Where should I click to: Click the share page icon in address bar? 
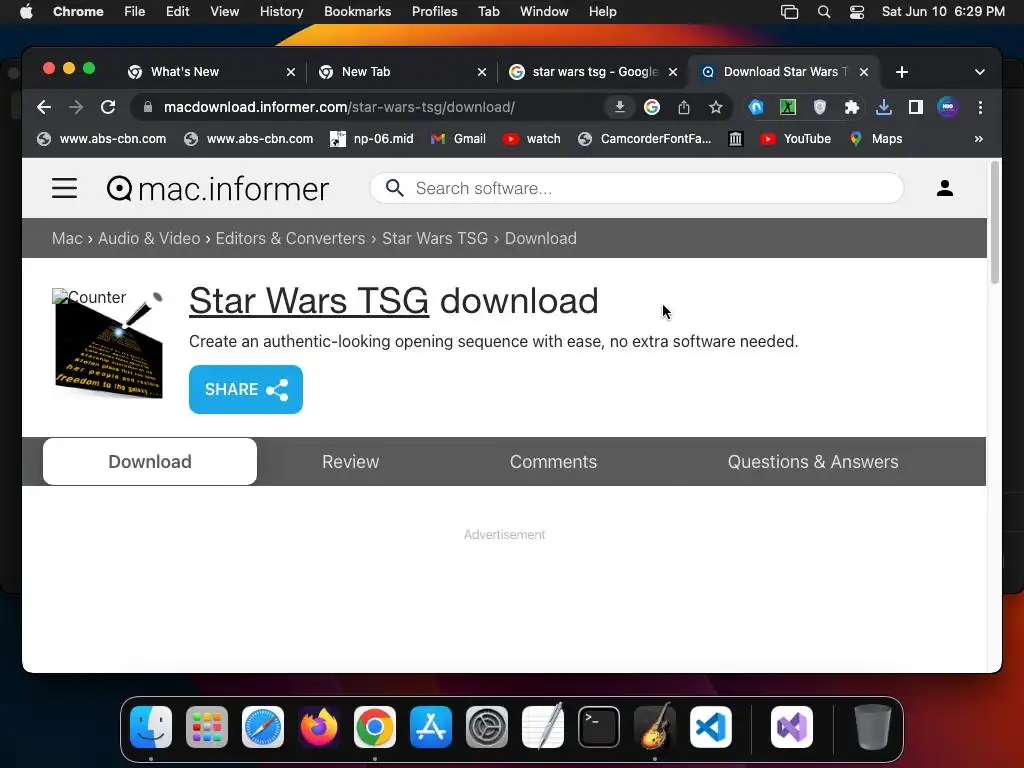tap(684, 107)
